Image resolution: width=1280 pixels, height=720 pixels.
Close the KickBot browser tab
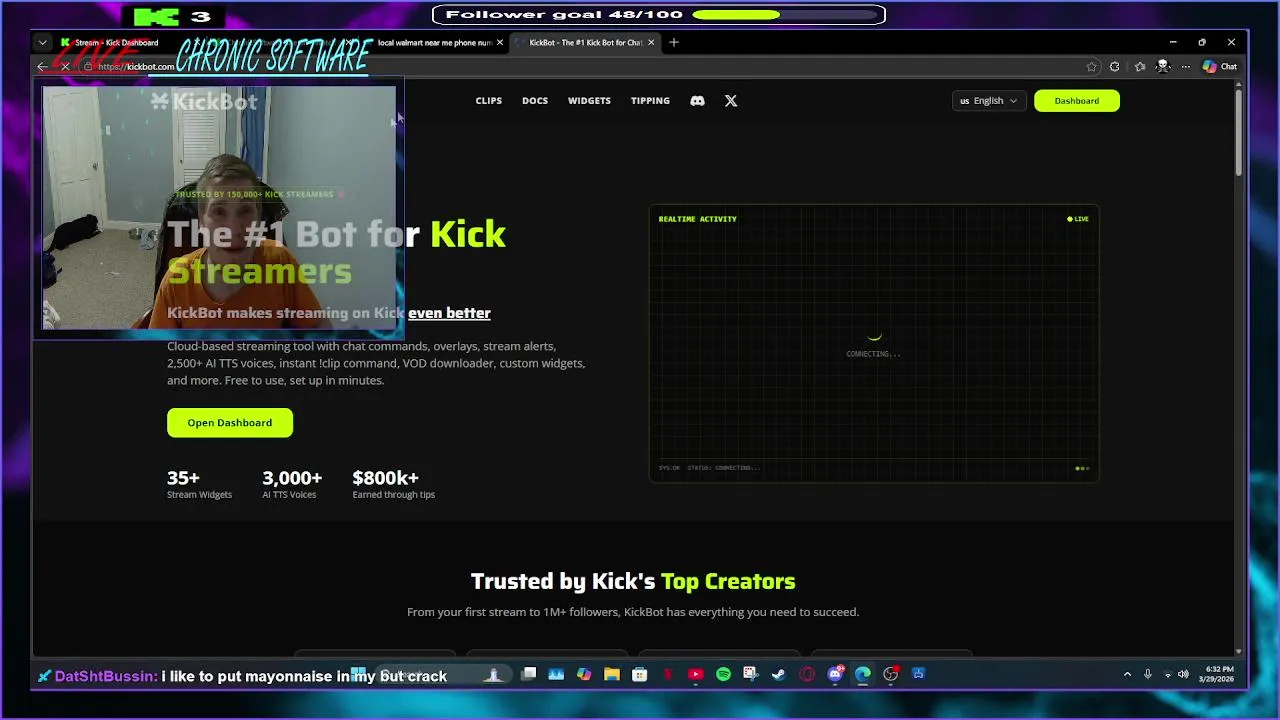tap(651, 42)
